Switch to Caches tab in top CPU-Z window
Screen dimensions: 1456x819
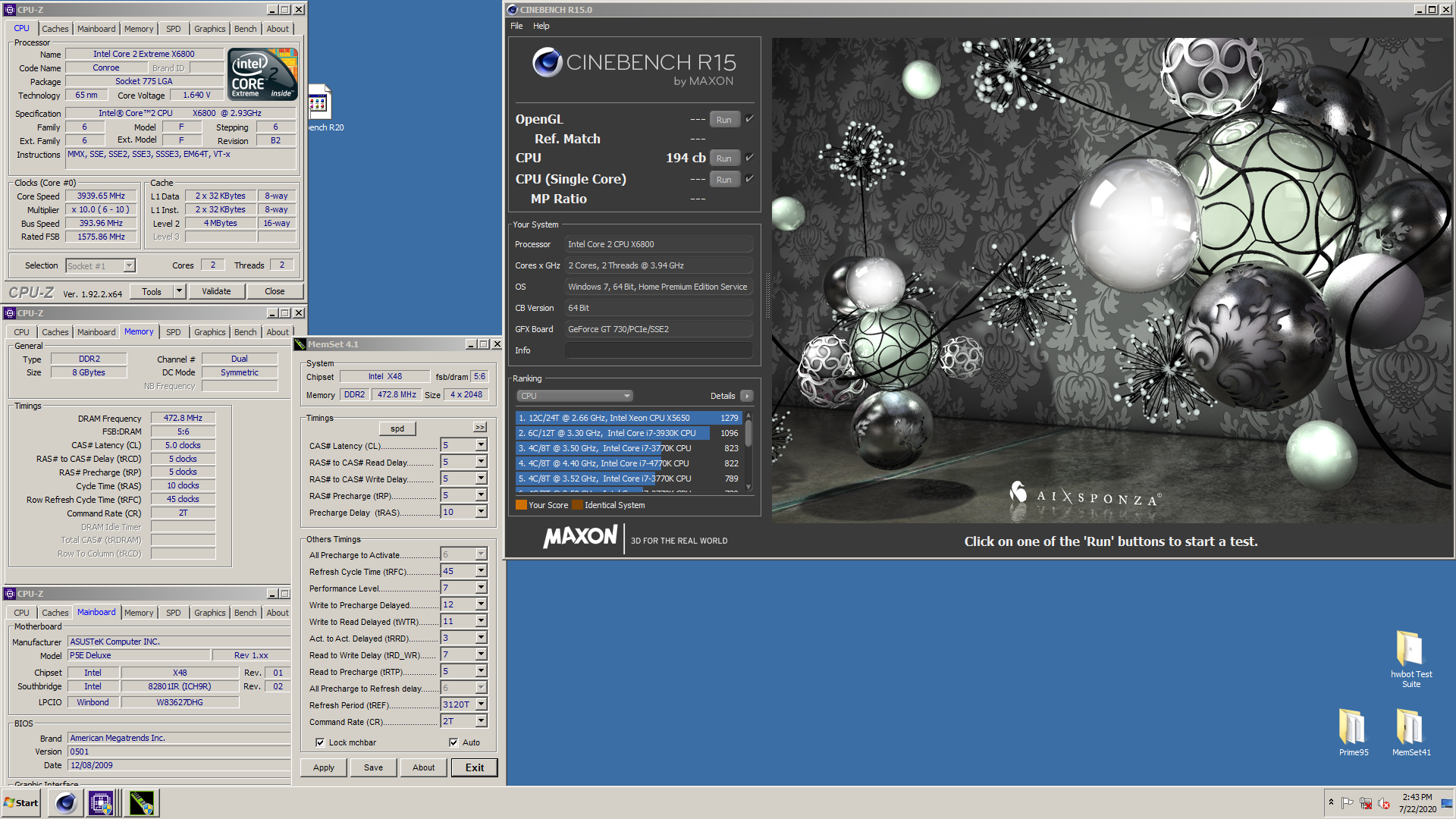55,29
